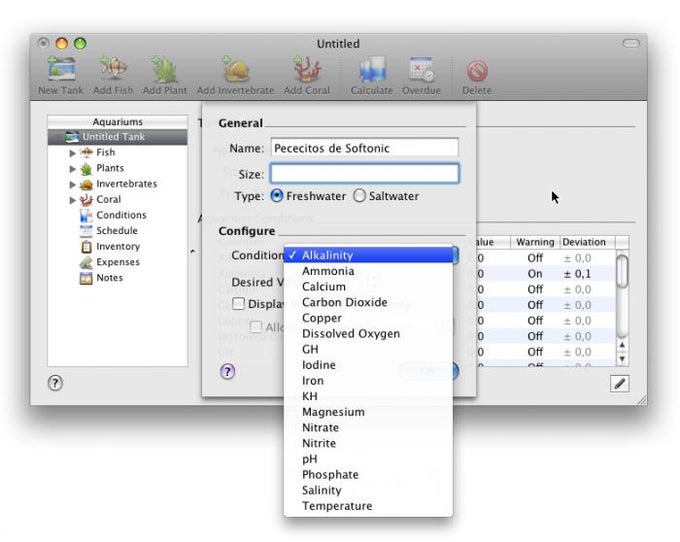Click the blue OK button behind the menu
The image size is (680, 542).
pos(429,371)
